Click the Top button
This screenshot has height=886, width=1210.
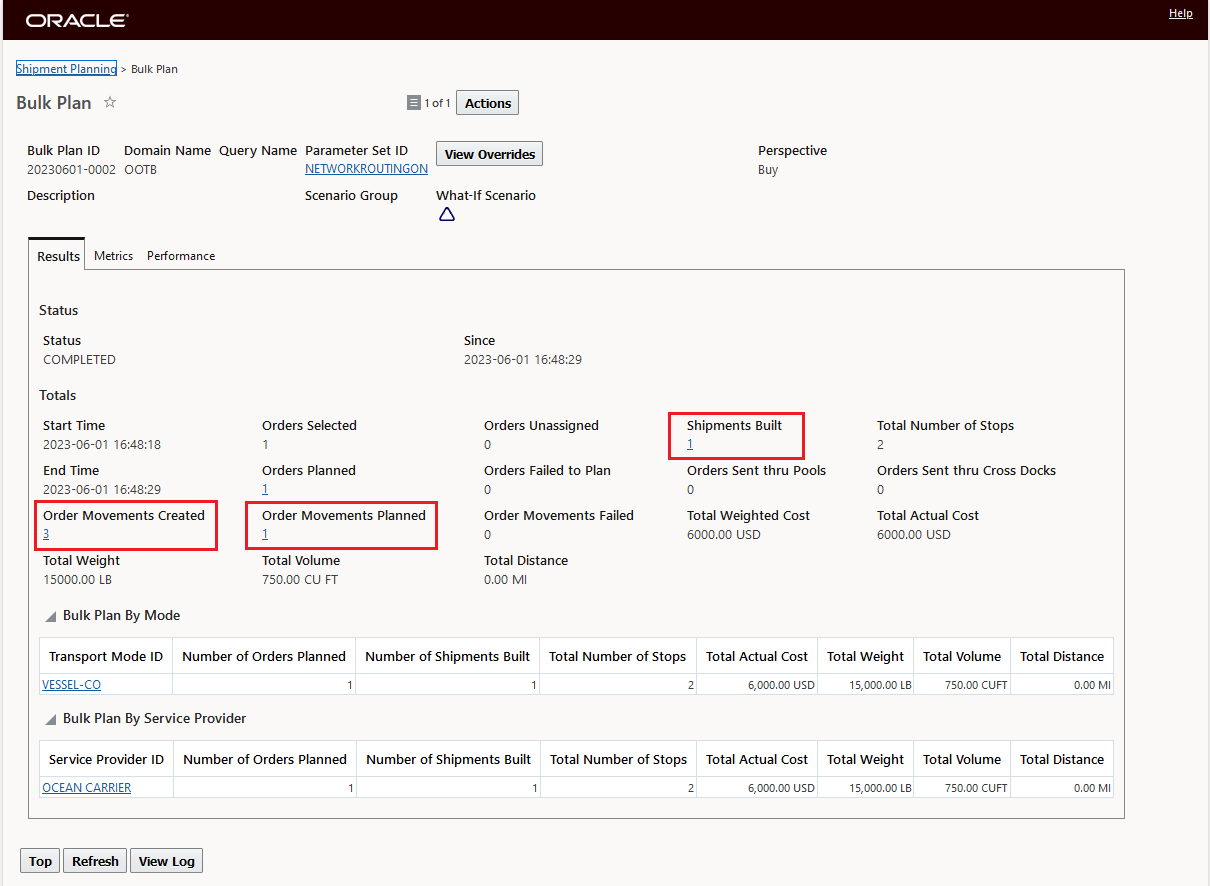[x=40, y=861]
